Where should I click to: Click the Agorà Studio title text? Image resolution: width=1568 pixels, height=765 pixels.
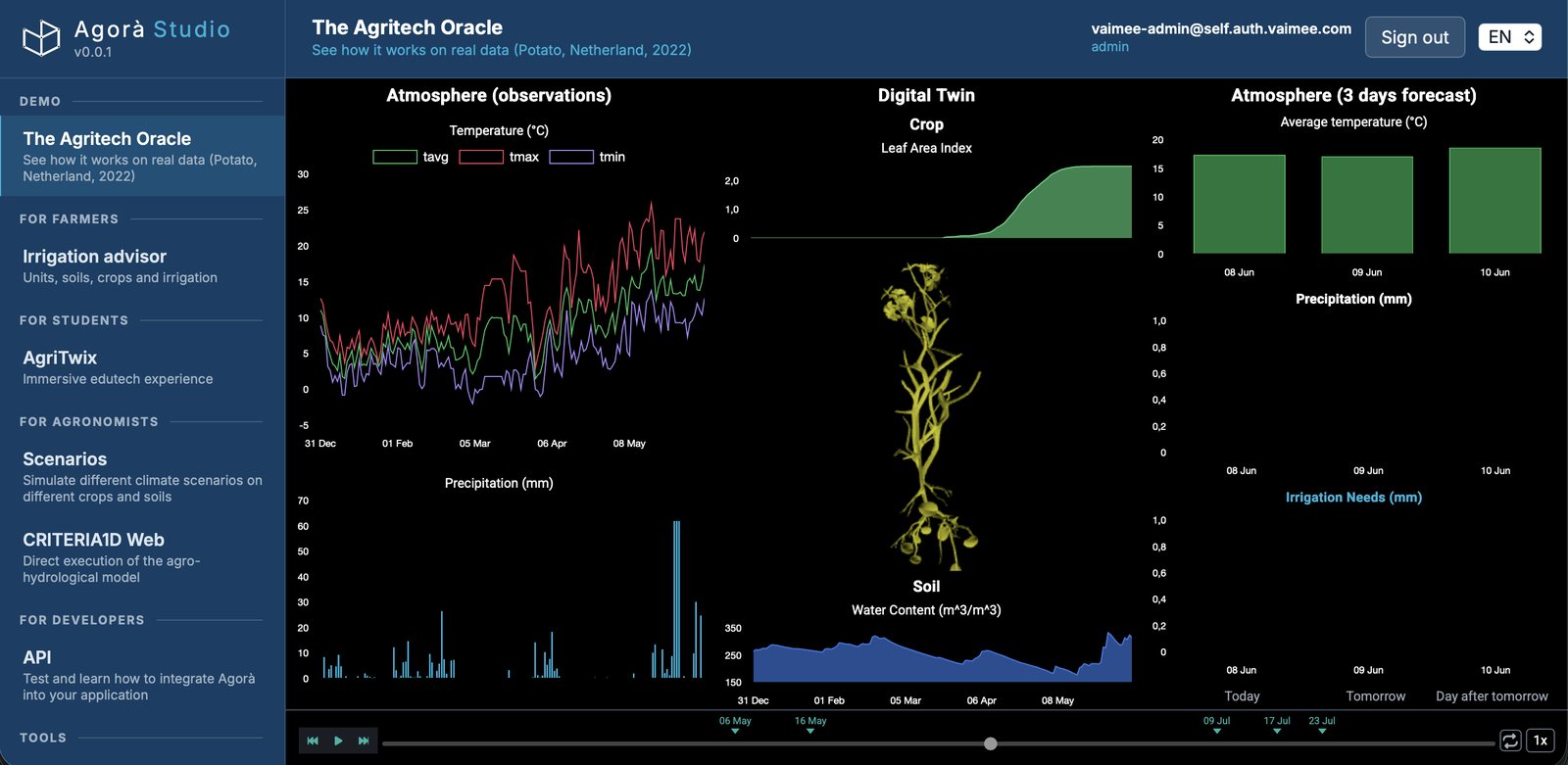point(152,29)
